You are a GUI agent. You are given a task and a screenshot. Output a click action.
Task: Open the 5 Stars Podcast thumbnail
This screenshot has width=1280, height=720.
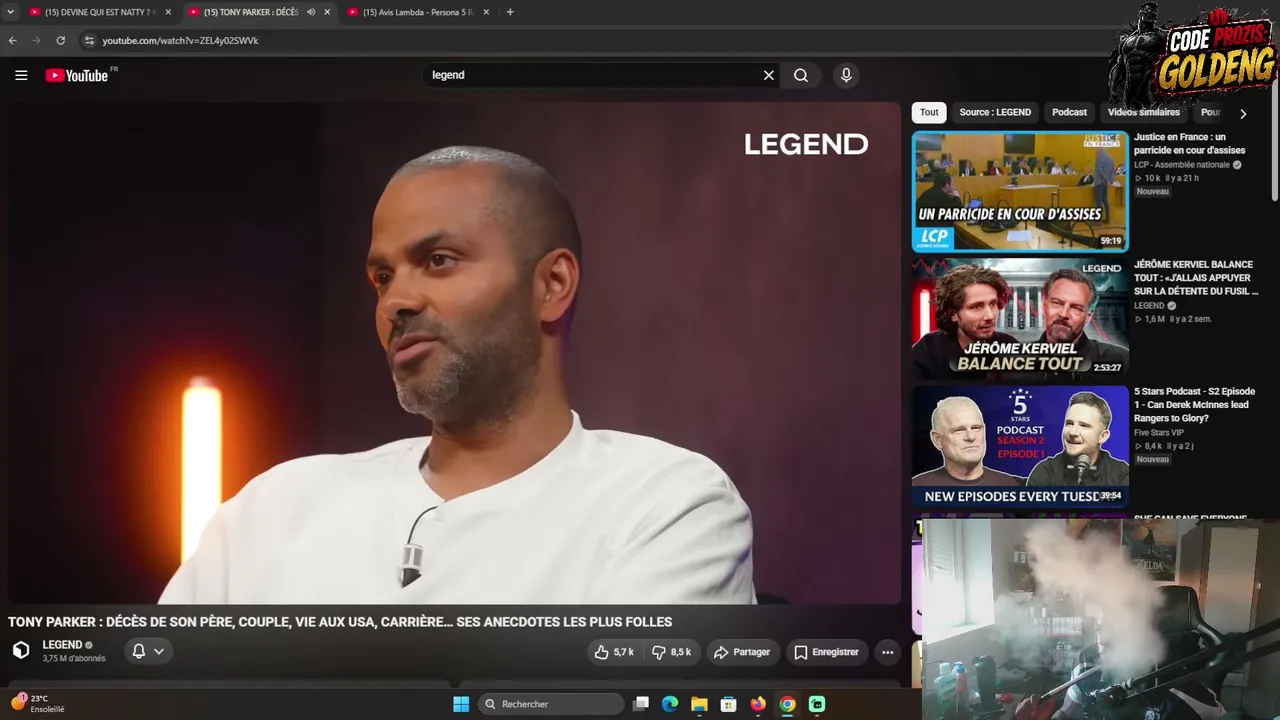coord(1020,445)
